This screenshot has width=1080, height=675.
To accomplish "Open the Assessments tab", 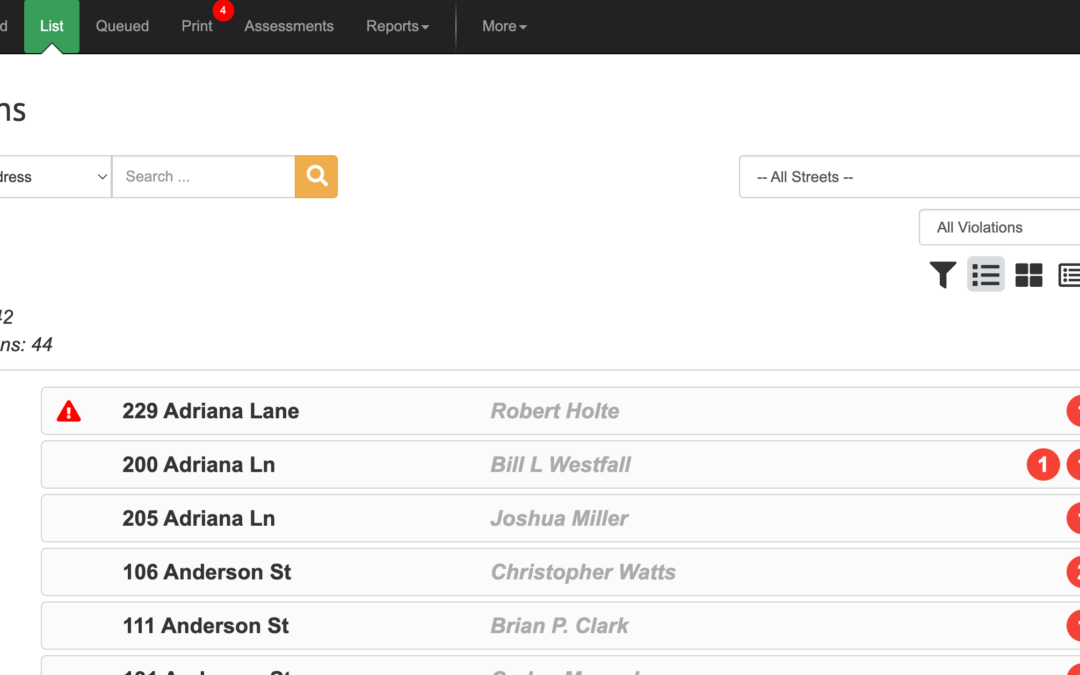I will 289,26.
